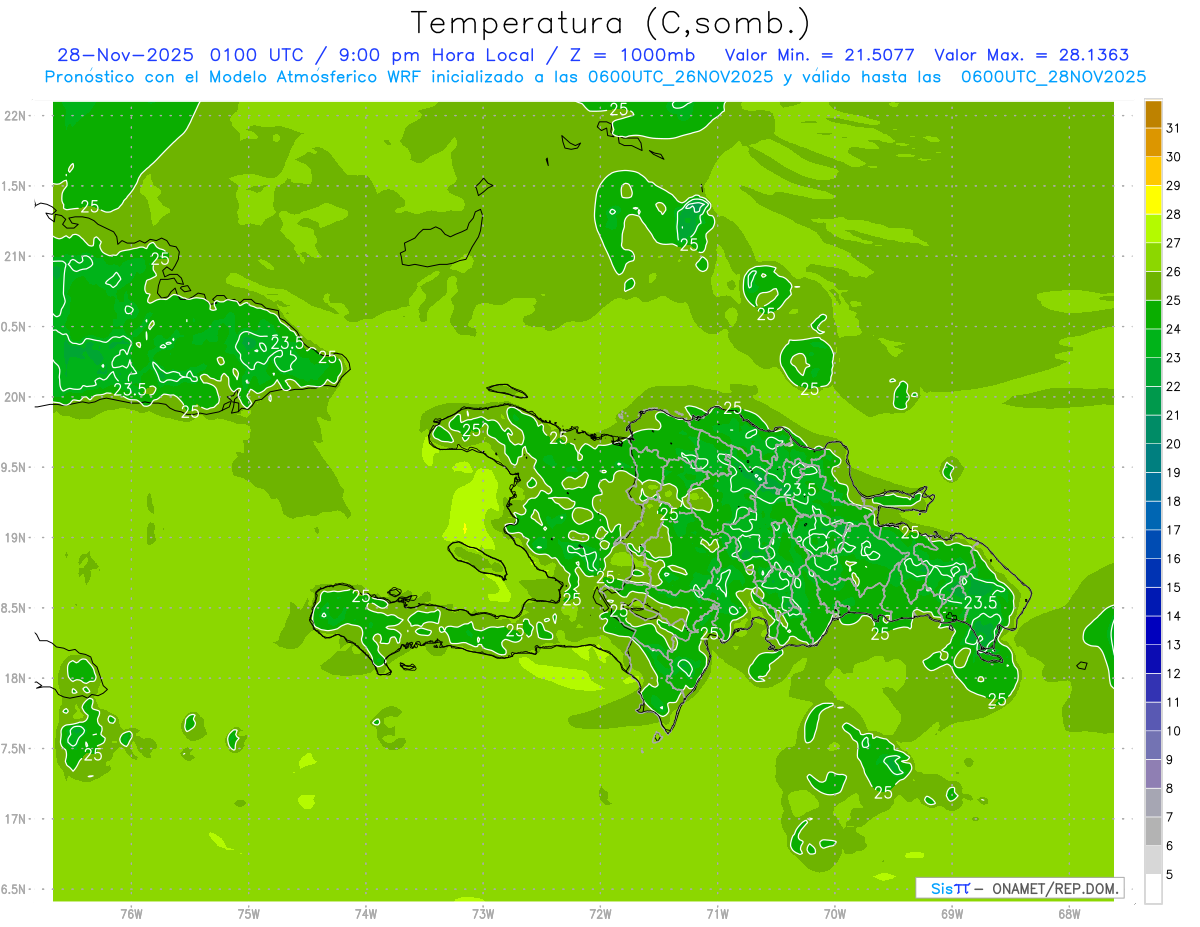Click the legend value label 10
The width and height of the screenshot is (1200, 927).
(x=1174, y=732)
